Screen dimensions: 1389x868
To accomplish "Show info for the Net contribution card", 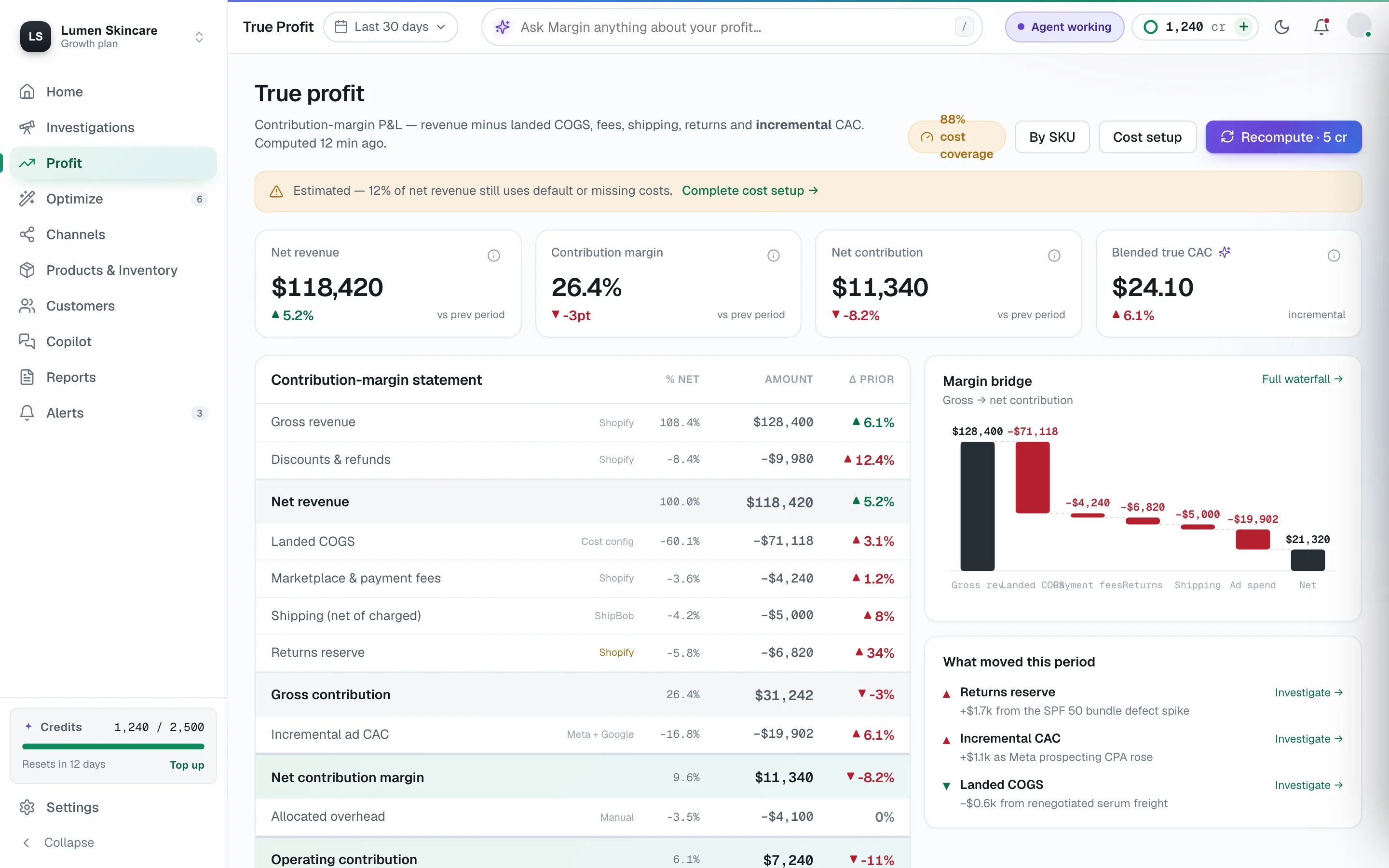I will click(1054, 256).
